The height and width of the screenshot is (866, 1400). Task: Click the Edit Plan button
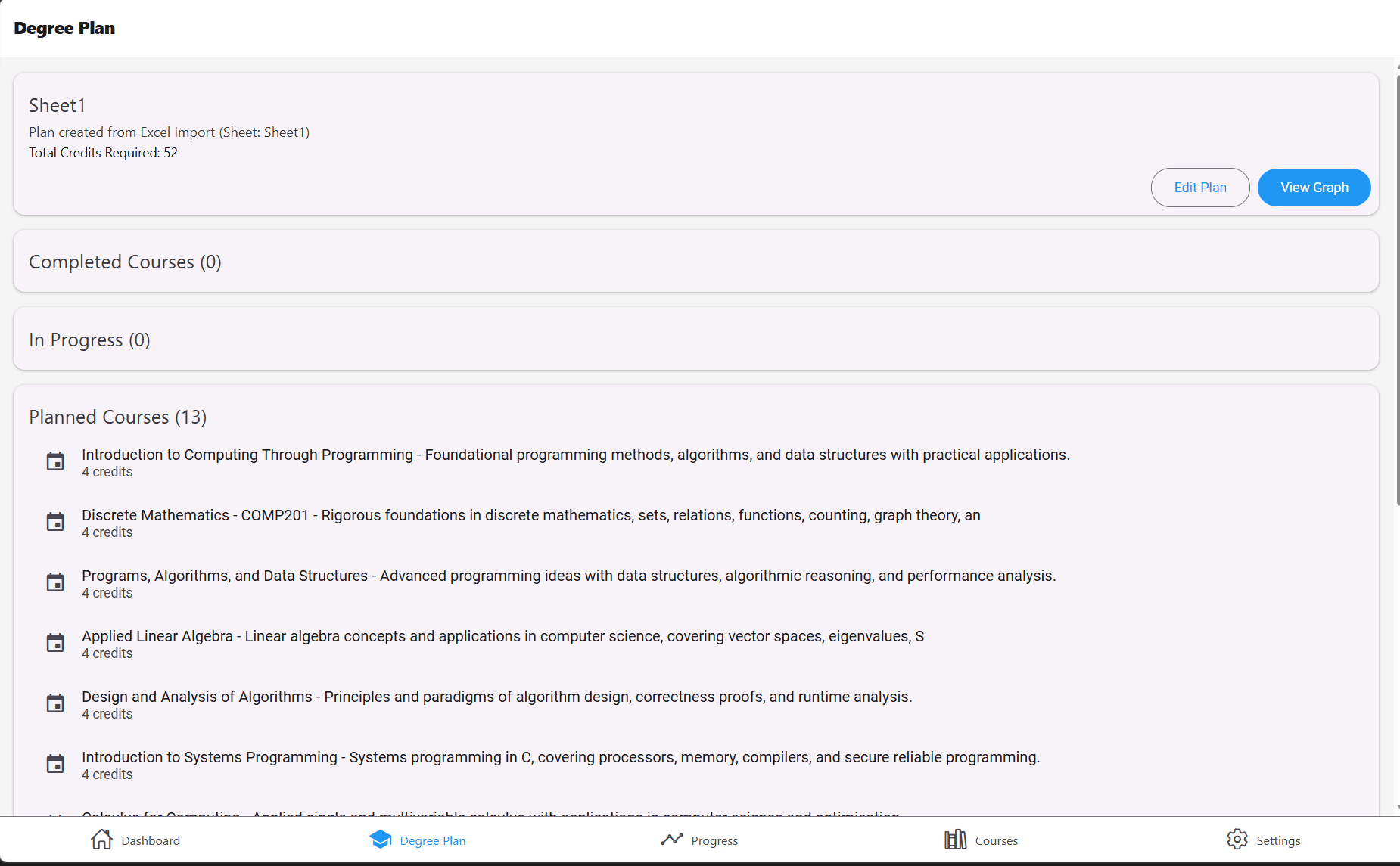point(1200,187)
